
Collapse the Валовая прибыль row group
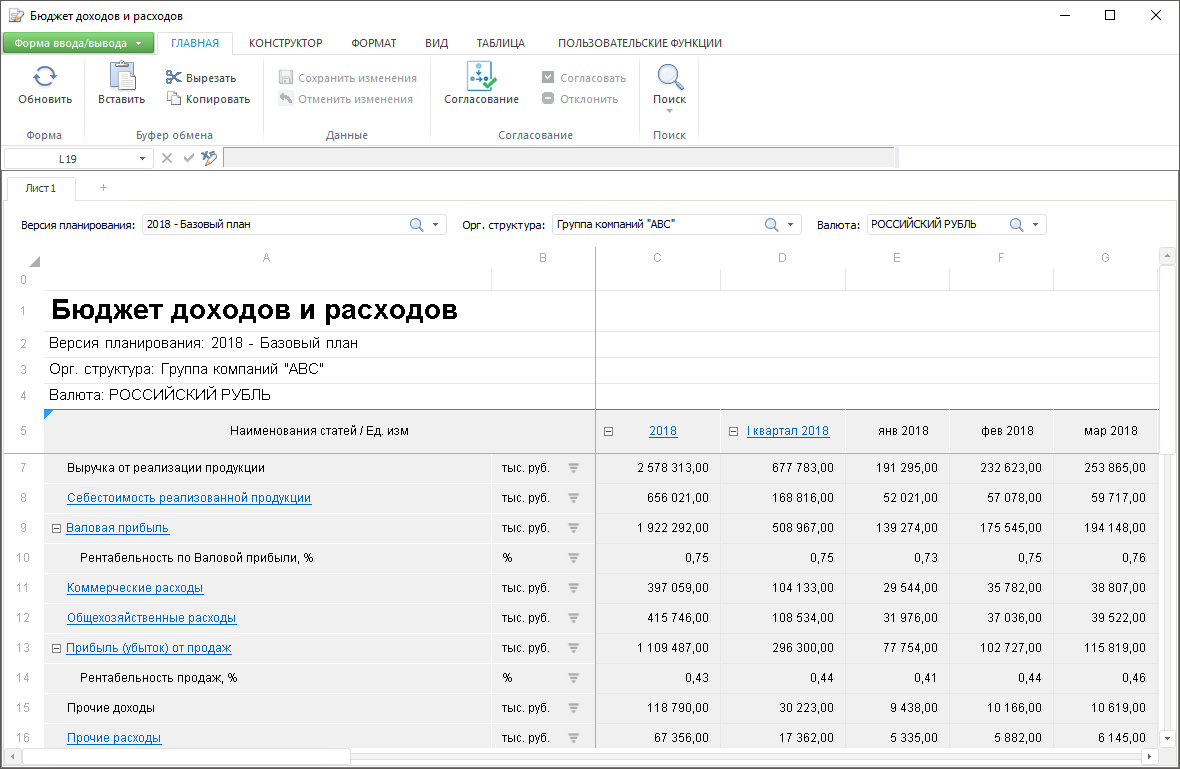point(57,528)
